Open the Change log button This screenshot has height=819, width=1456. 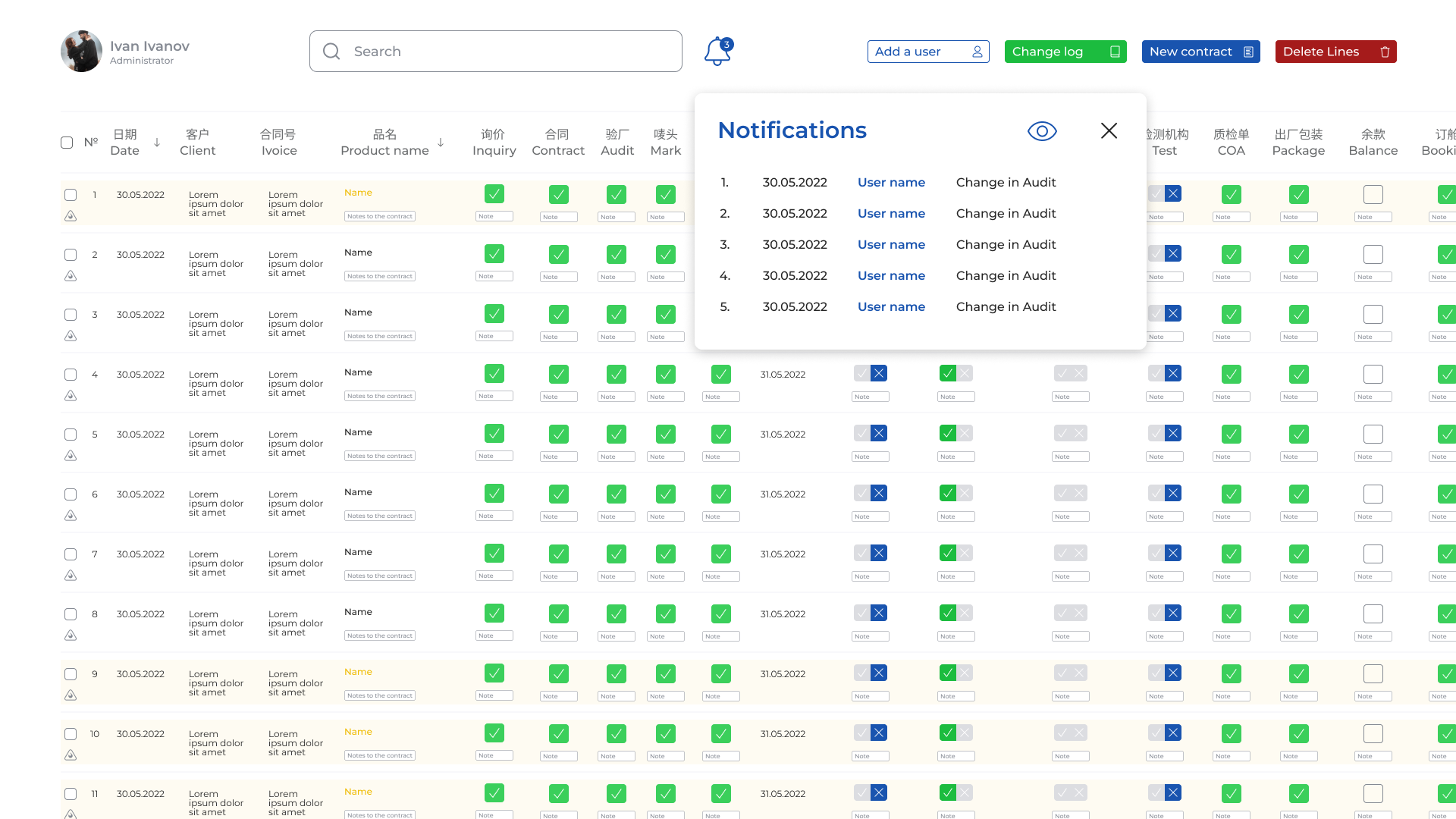(1065, 52)
